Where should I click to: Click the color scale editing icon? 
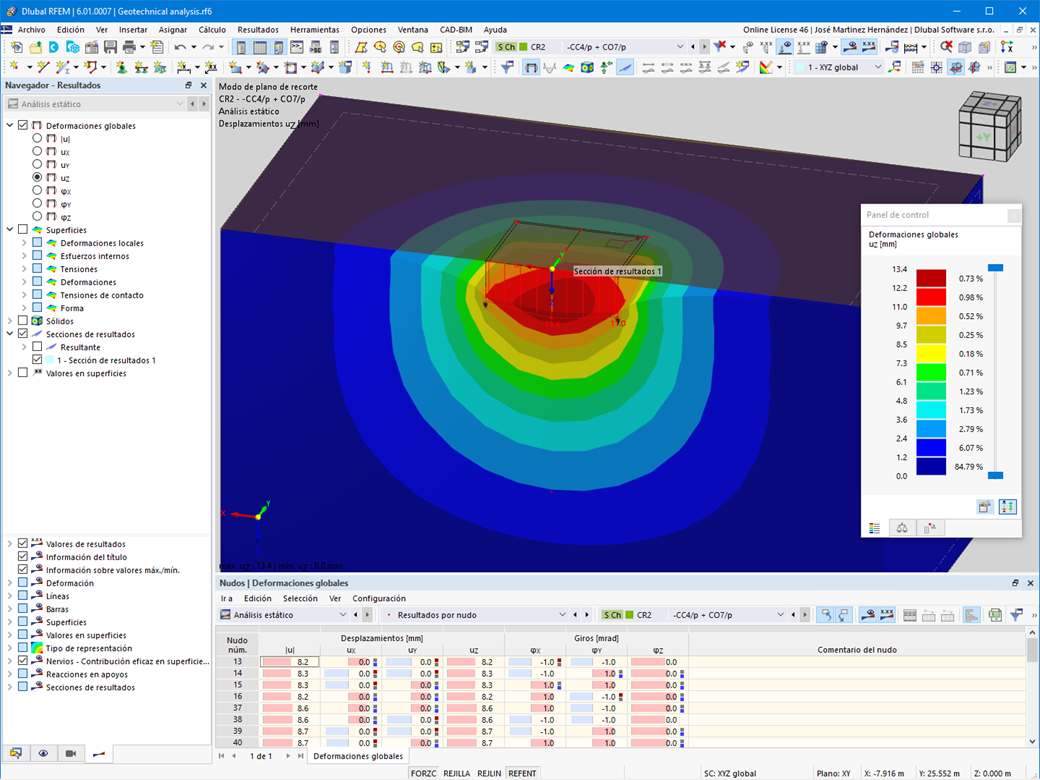pos(766,67)
